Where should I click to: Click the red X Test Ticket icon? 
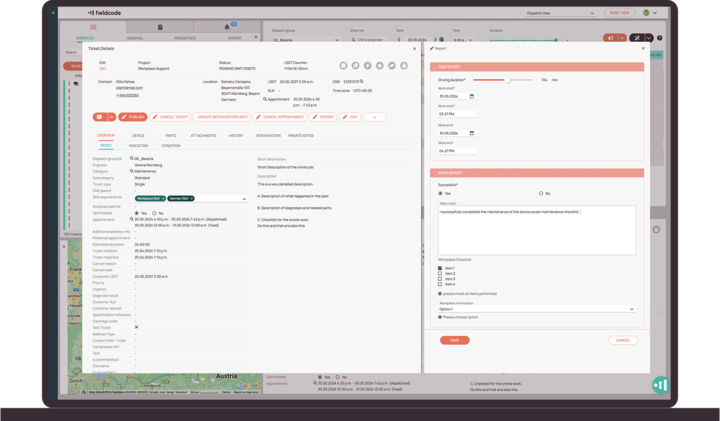click(x=136, y=327)
